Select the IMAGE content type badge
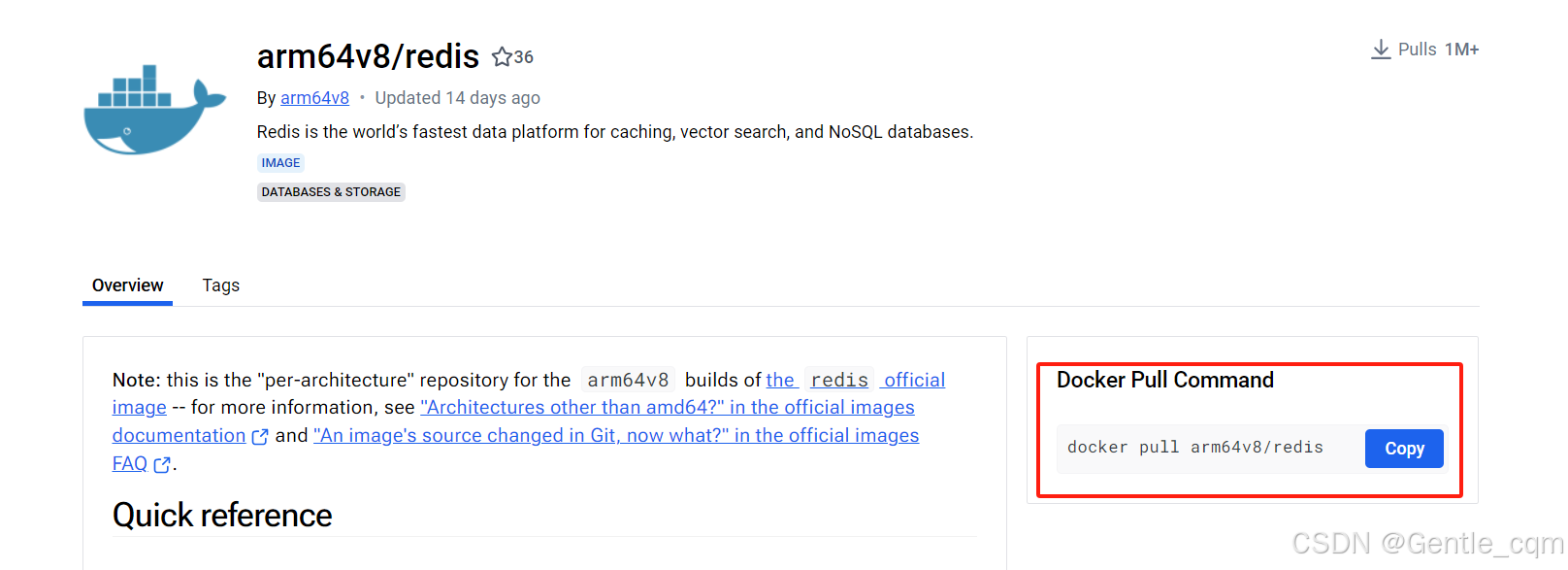1568x570 pixels. tap(280, 162)
